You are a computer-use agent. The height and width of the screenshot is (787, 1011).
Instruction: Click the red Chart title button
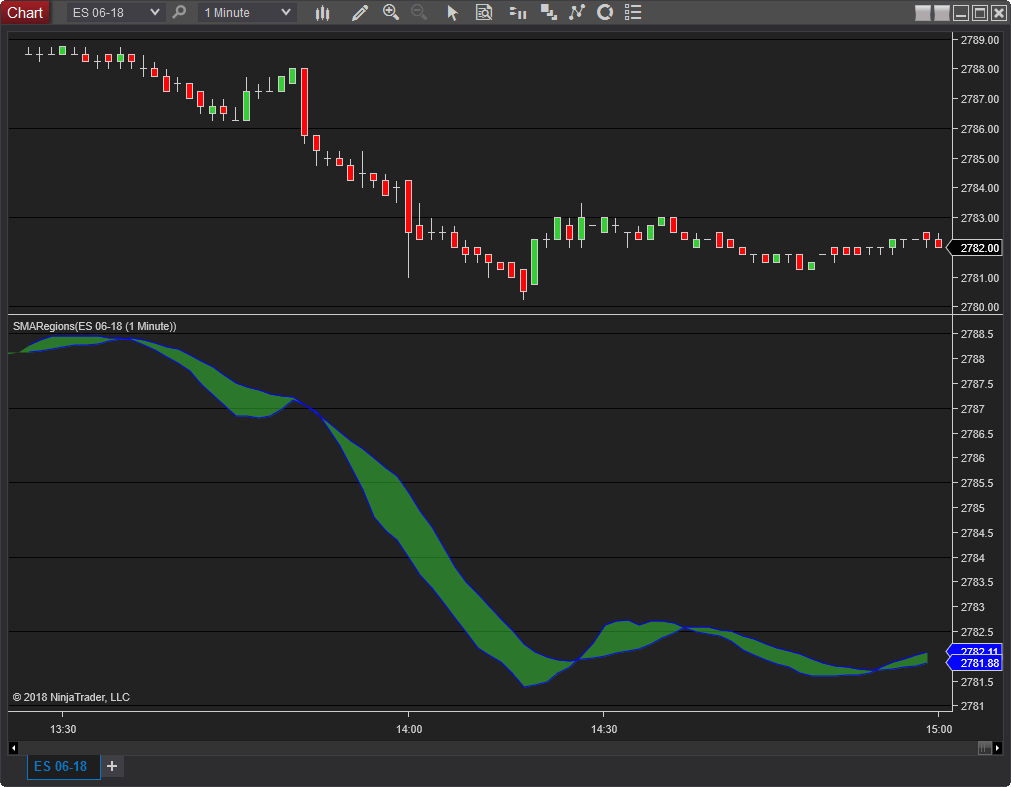[25, 12]
